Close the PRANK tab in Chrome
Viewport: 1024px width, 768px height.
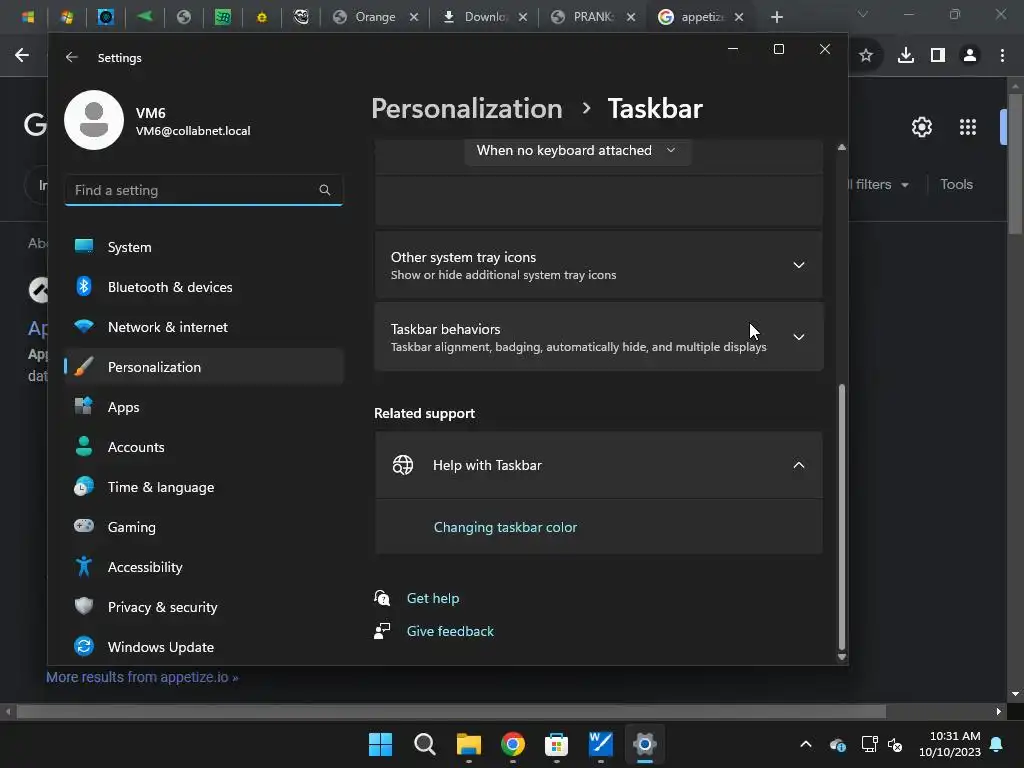click(631, 17)
